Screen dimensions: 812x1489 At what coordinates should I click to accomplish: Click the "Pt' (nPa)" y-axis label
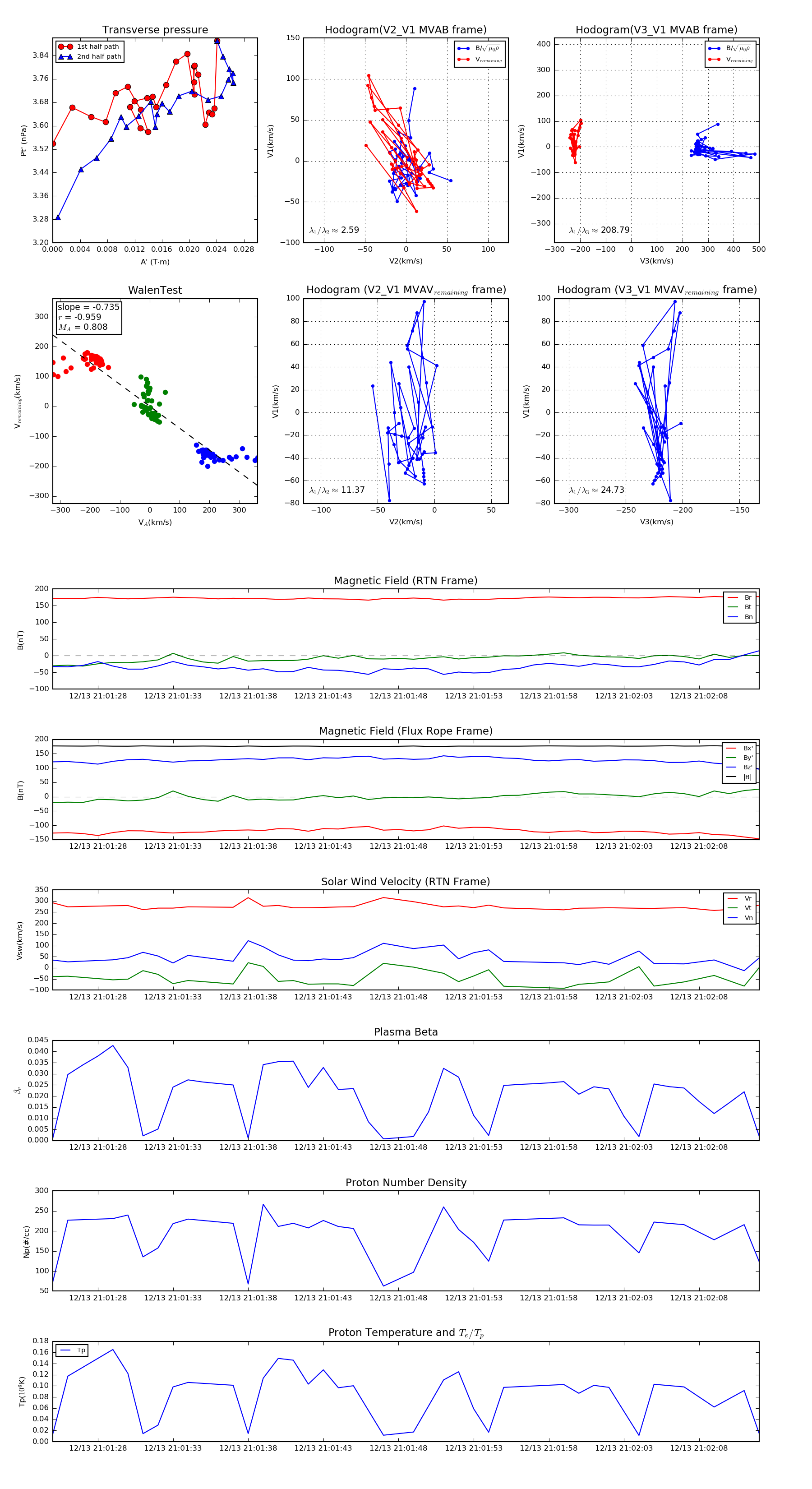click(24, 140)
